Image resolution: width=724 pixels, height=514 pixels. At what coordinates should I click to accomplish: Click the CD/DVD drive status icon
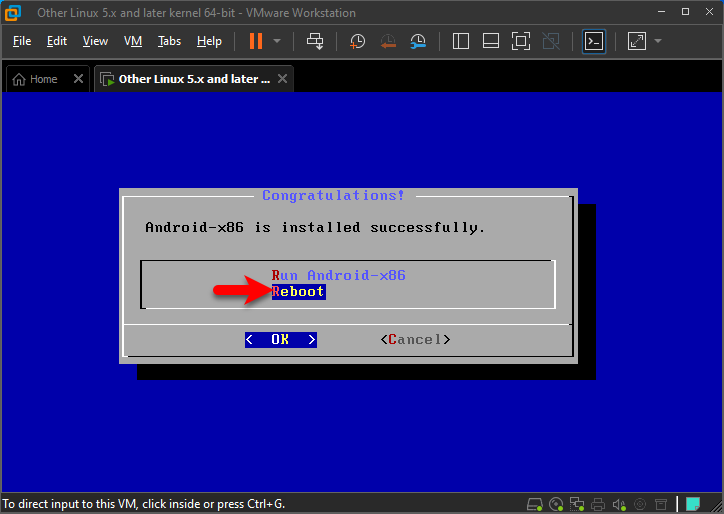click(556, 504)
